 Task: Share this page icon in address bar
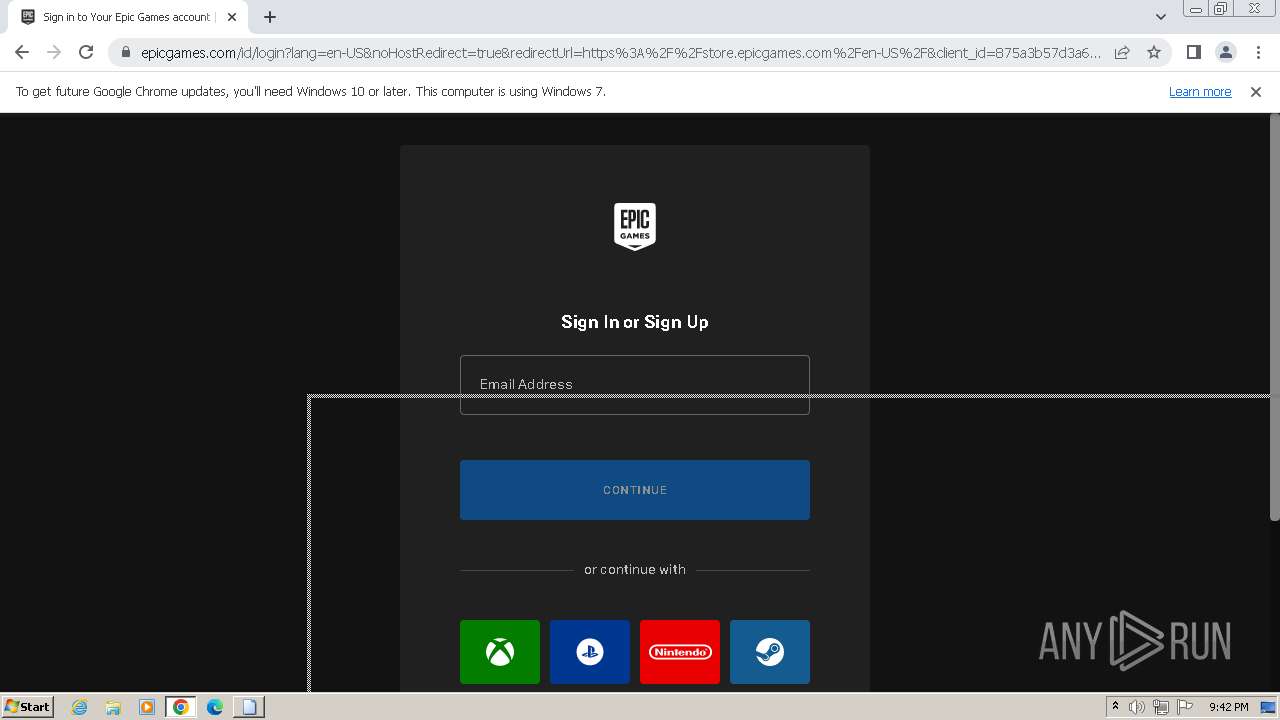(1122, 52)
